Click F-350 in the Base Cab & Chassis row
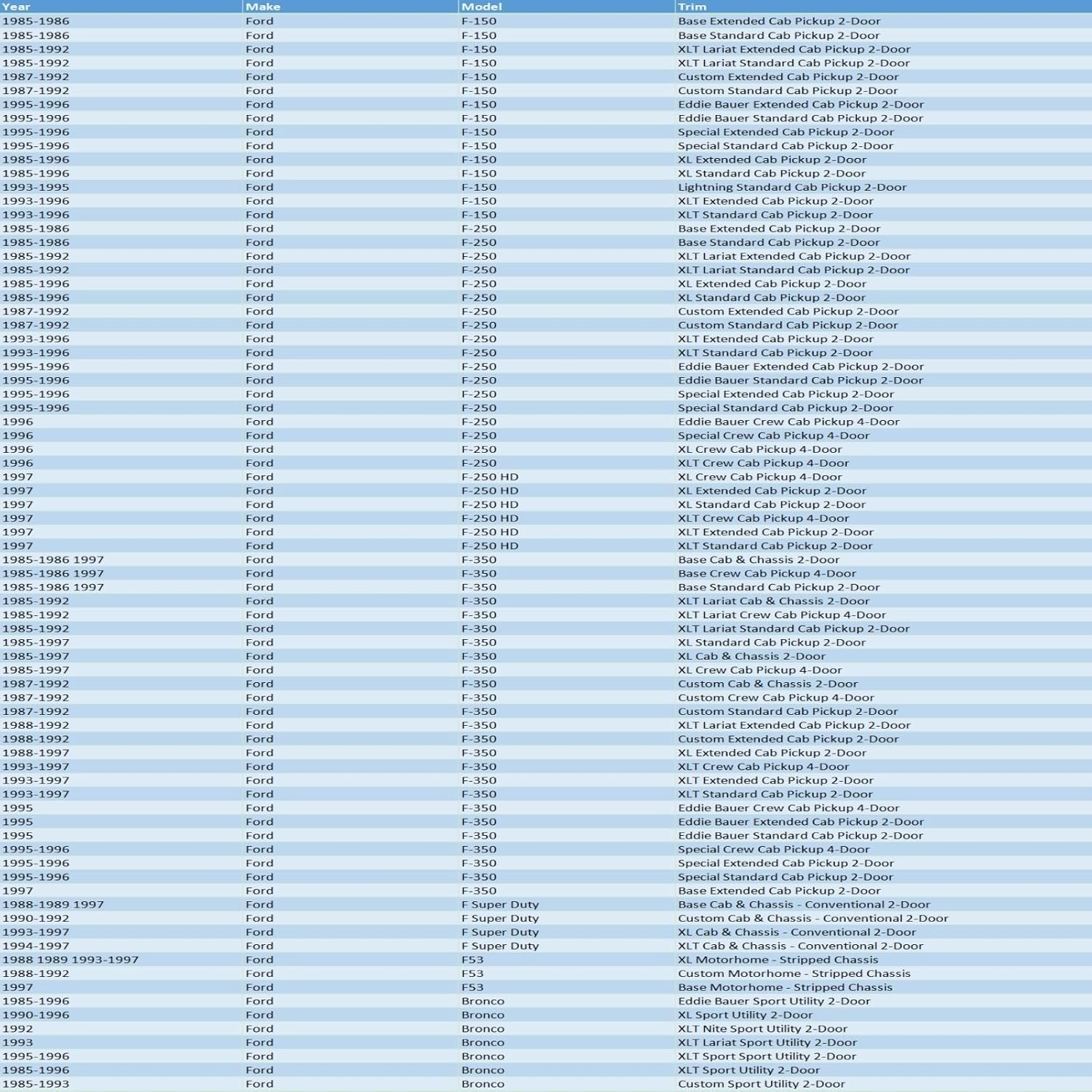The width and height of the screenshot is (1092, 1092). [x=479, y=560]
